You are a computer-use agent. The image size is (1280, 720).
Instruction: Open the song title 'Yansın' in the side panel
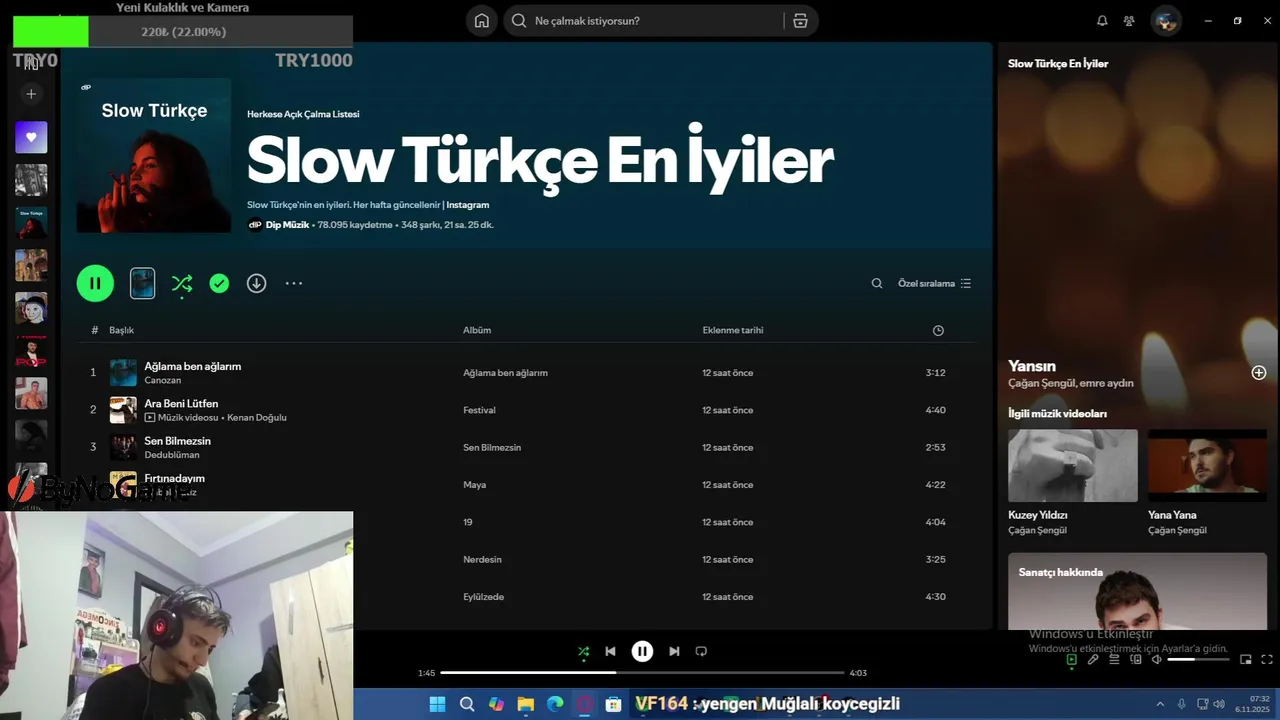[x=1032, y=366]
